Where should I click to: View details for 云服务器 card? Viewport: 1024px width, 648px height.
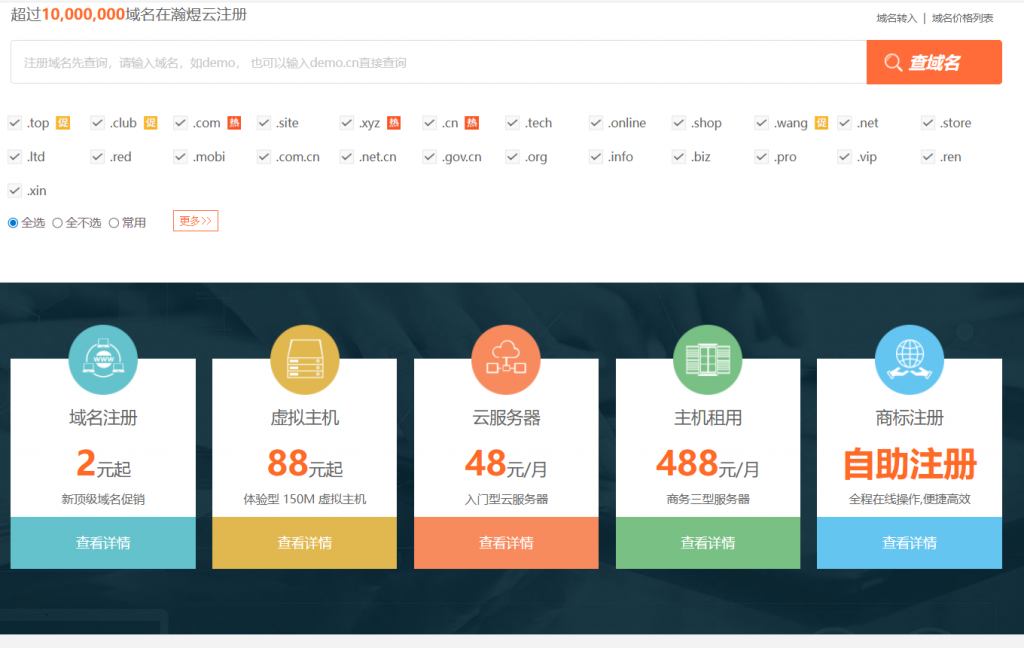pyautogui.click(x=506, y=543)
